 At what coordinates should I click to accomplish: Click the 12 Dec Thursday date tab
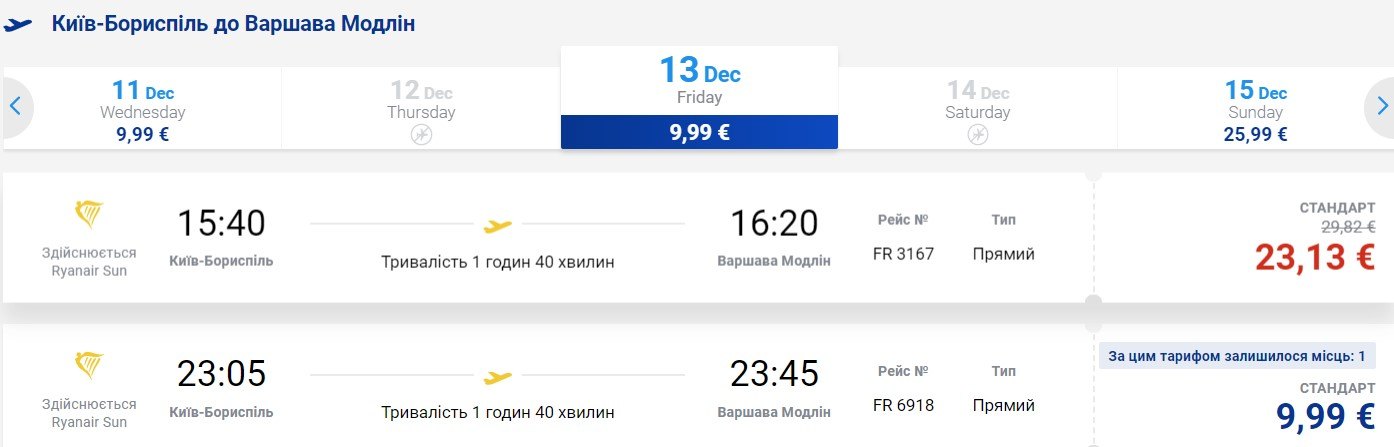421,109
